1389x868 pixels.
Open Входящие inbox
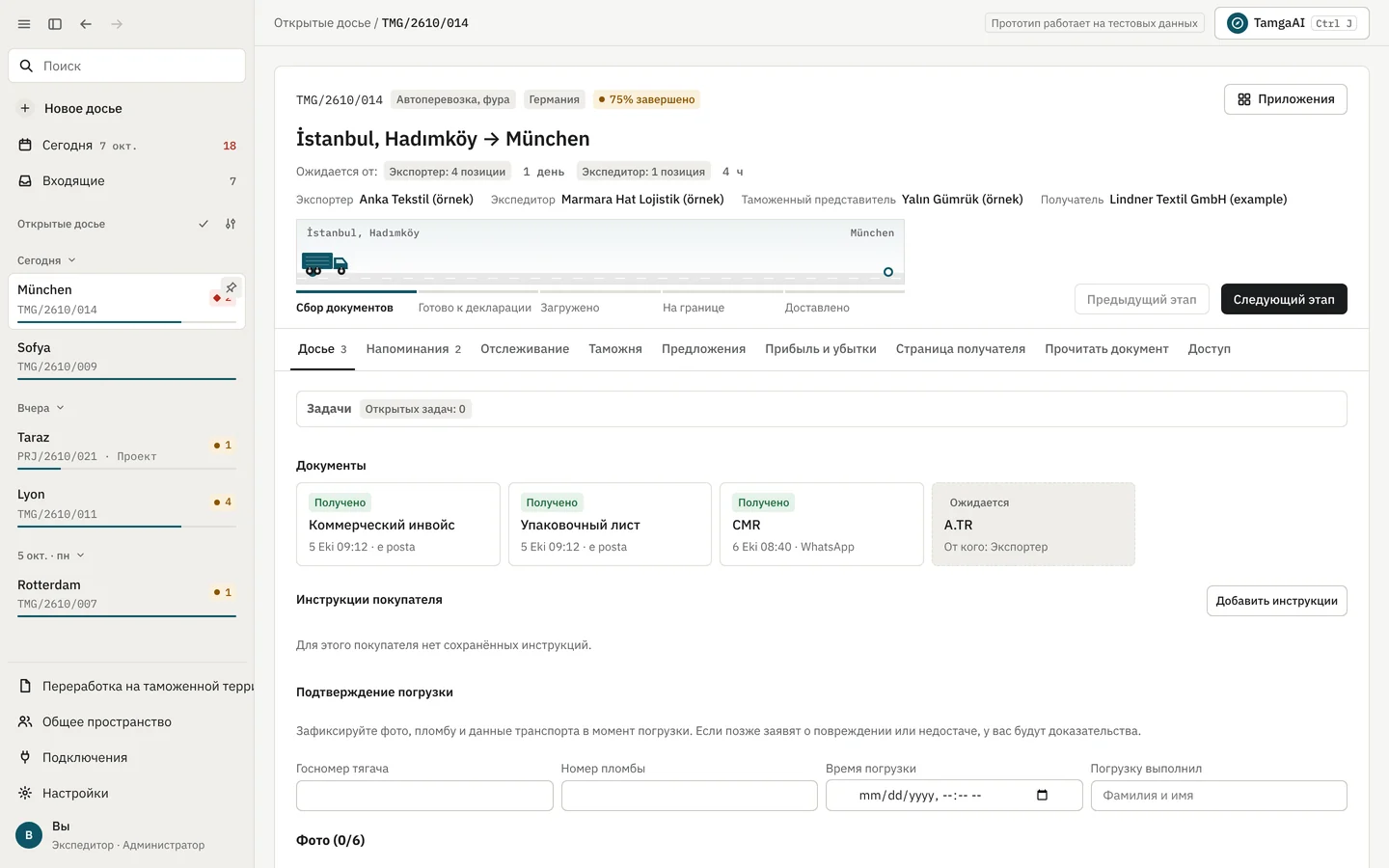point(126,180)
